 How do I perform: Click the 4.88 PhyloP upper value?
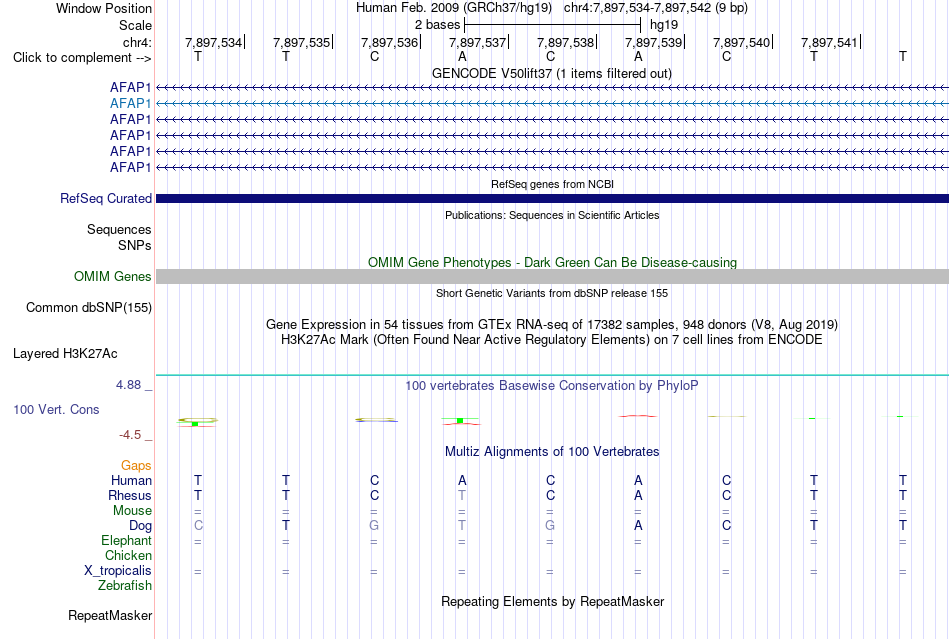coord(128,385)
